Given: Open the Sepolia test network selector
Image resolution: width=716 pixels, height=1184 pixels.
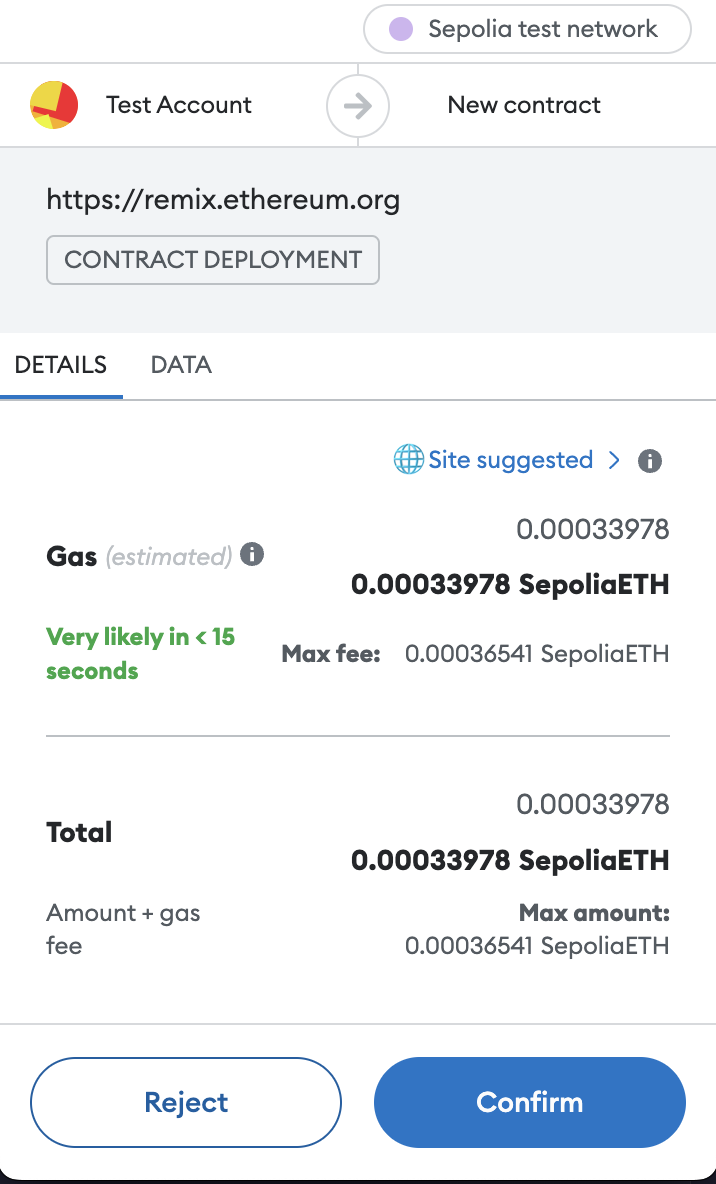Looking at the screenshot, I should click(x=527, y=30).
